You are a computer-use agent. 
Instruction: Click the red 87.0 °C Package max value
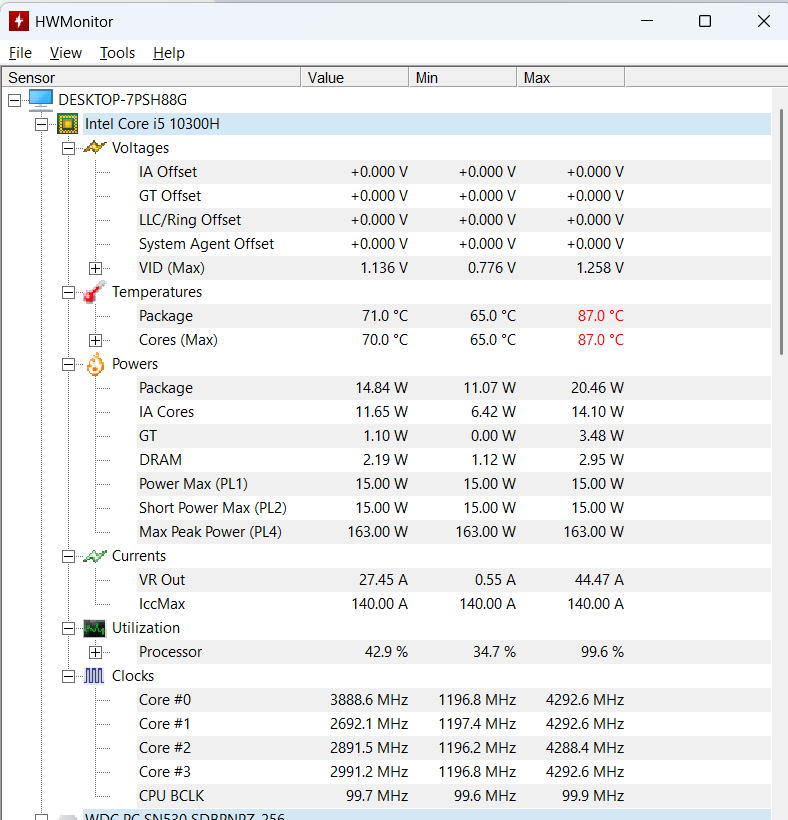click(600, 316)
